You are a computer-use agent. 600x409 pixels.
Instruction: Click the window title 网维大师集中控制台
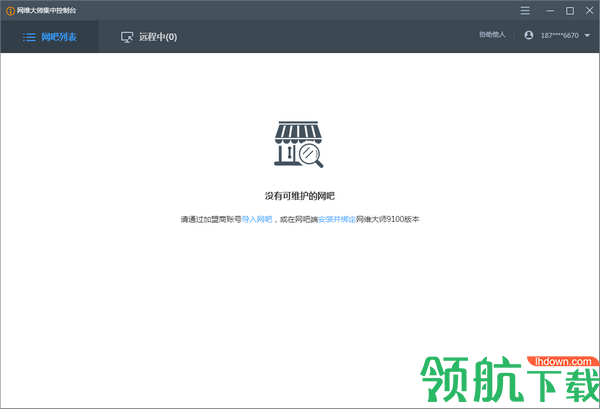(46, 11)
